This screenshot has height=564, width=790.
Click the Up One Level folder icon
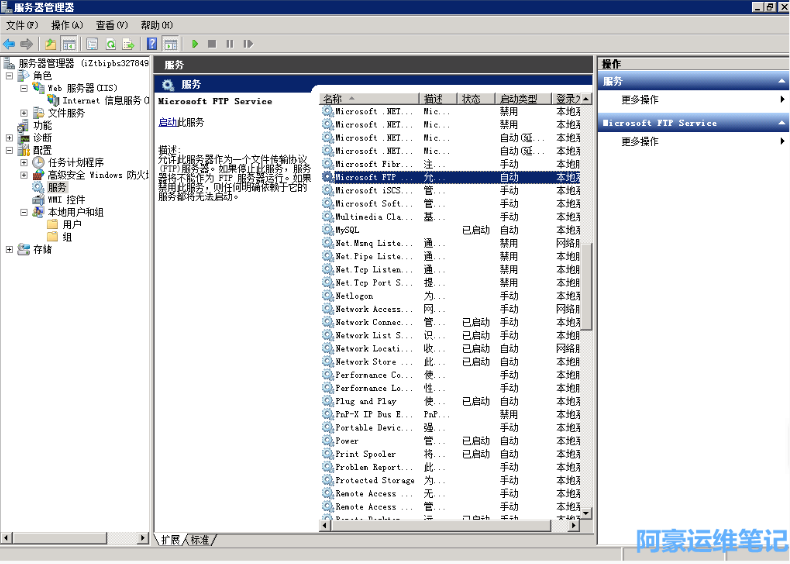[51, 44]
